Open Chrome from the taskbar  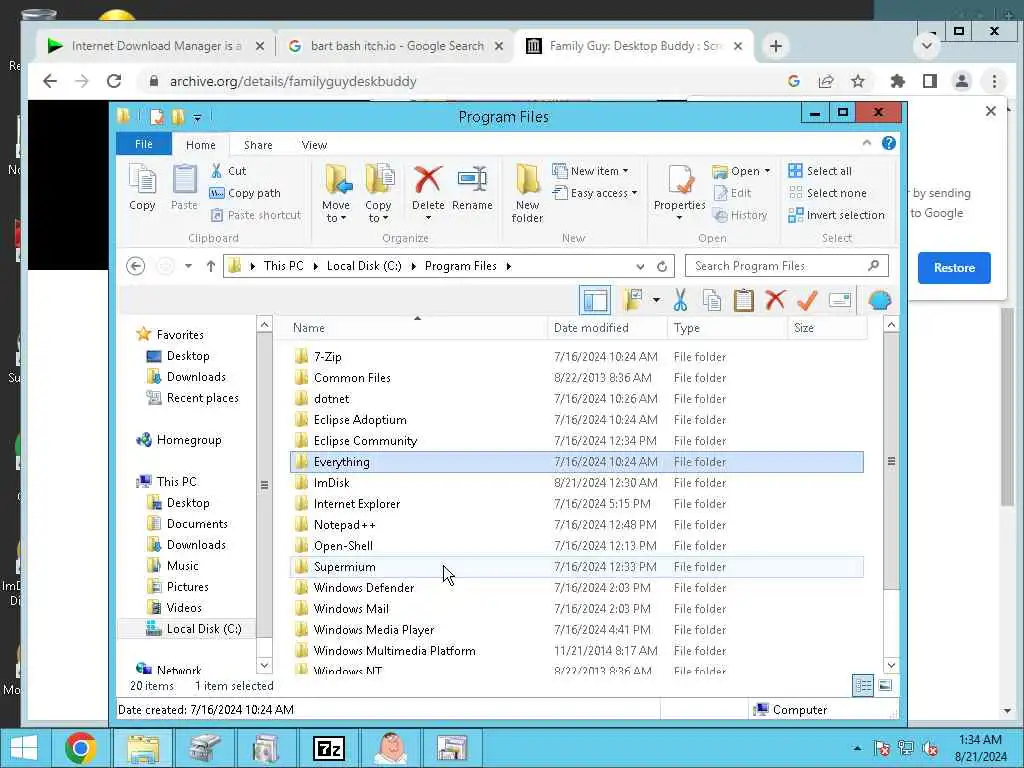[81, 748]
